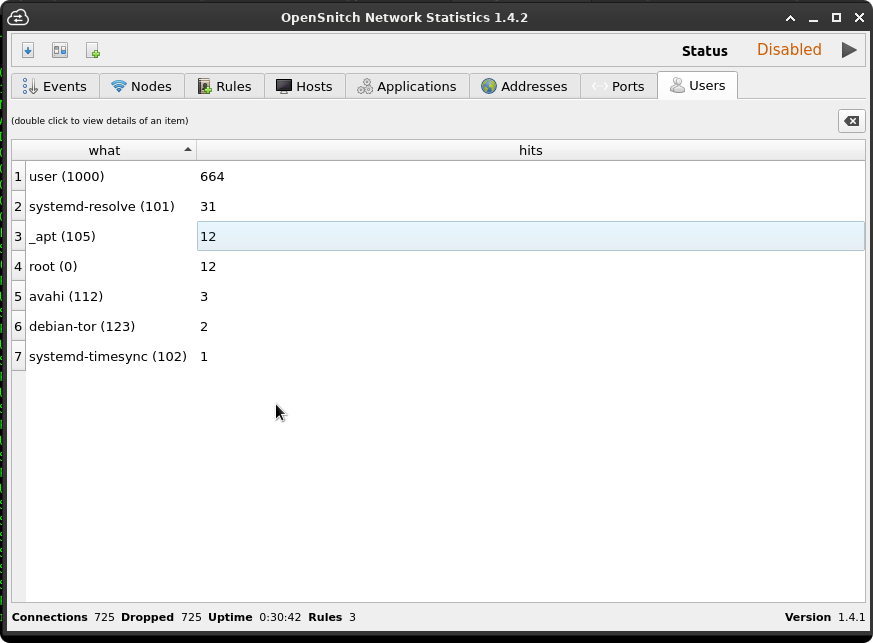Click the 'avahi (112)' entry

(111, 297)
